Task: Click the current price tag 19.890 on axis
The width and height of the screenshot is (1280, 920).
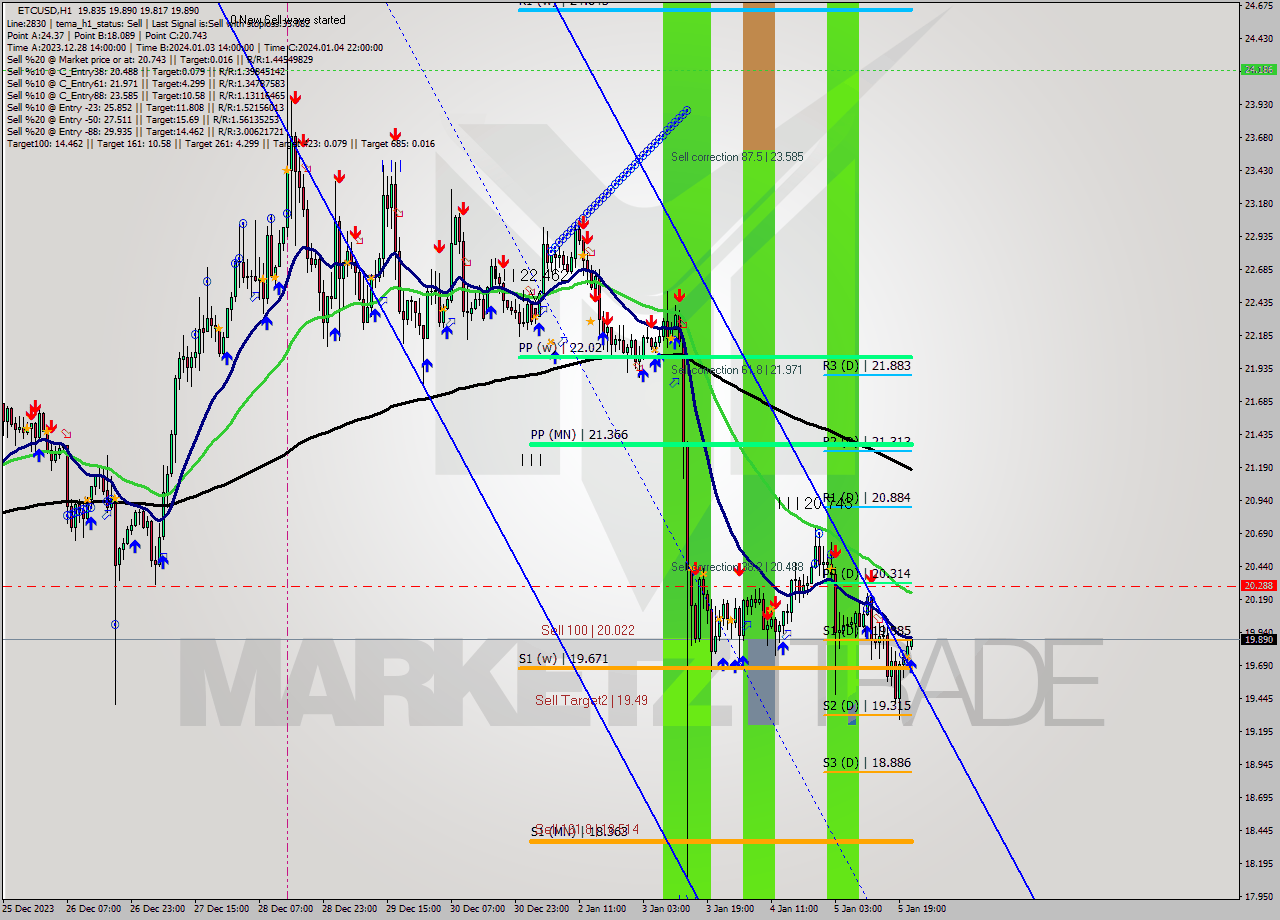Action: tap(1258, 639)
